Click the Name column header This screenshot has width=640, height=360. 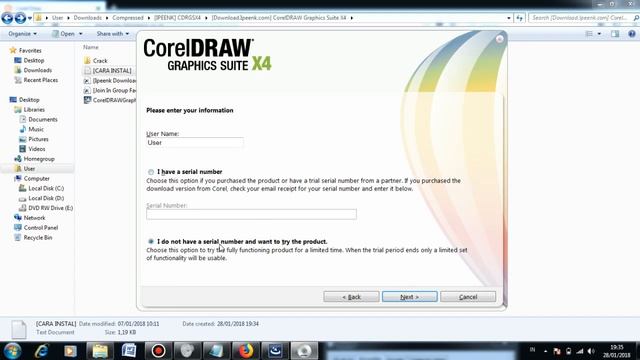91,47
